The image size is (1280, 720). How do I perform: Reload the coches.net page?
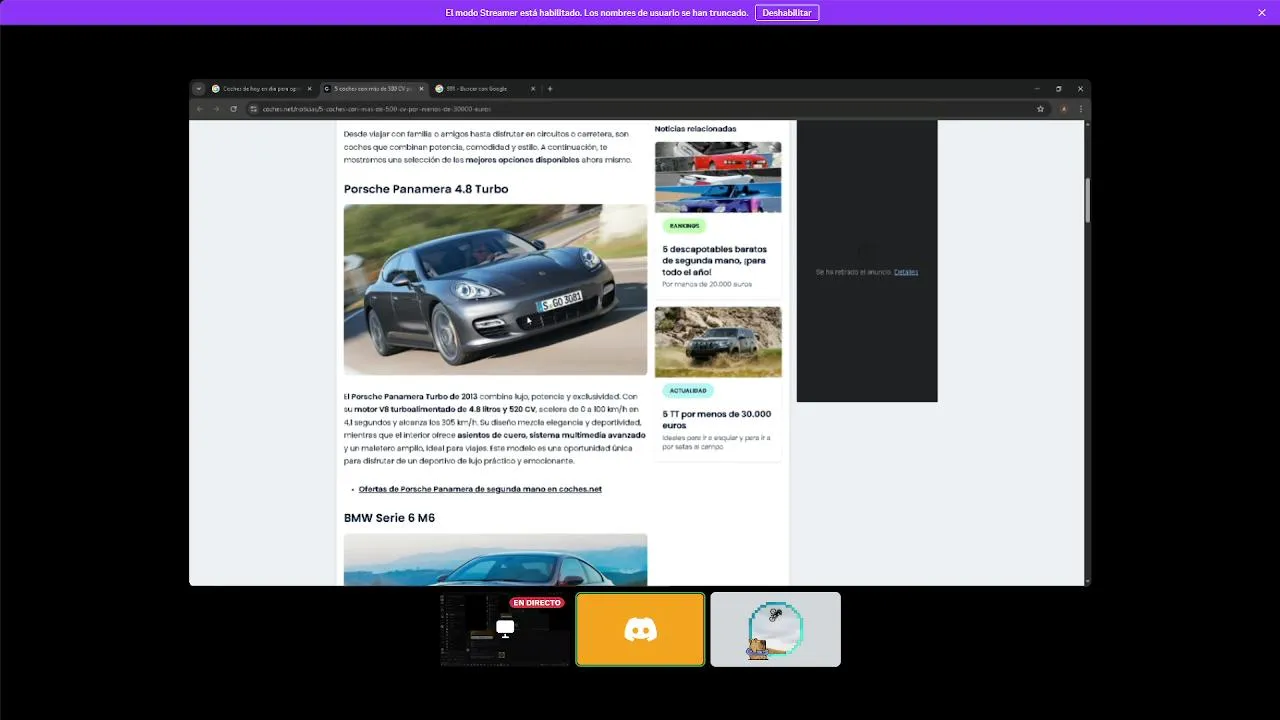233,108
